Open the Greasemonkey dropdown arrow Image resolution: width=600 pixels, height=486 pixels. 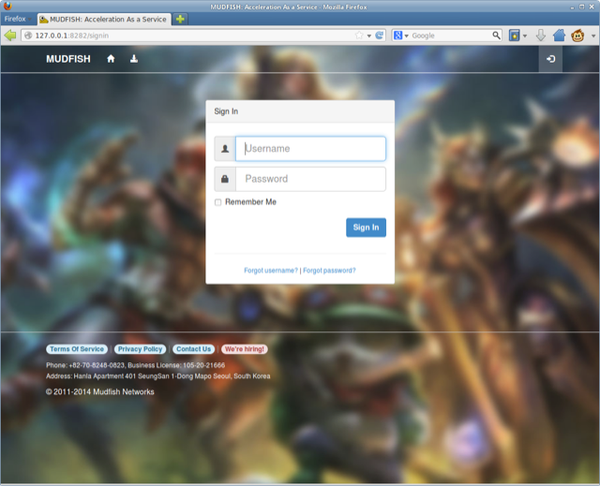coord(593,36)
